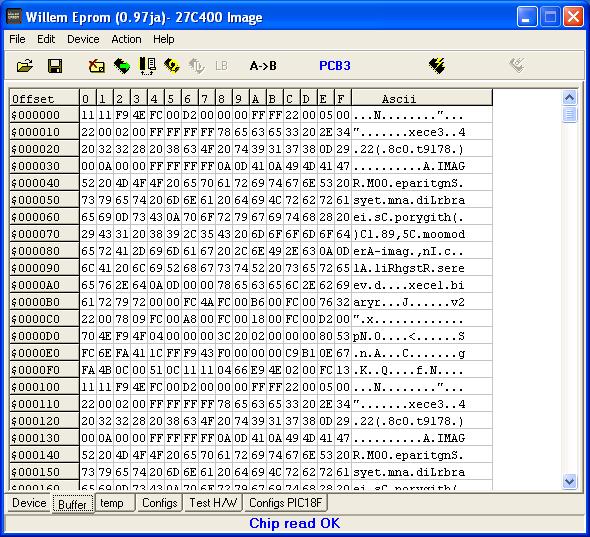Click ascii text 'R.MOO.eparitgnS.' in row $000040

pos(408,183)
